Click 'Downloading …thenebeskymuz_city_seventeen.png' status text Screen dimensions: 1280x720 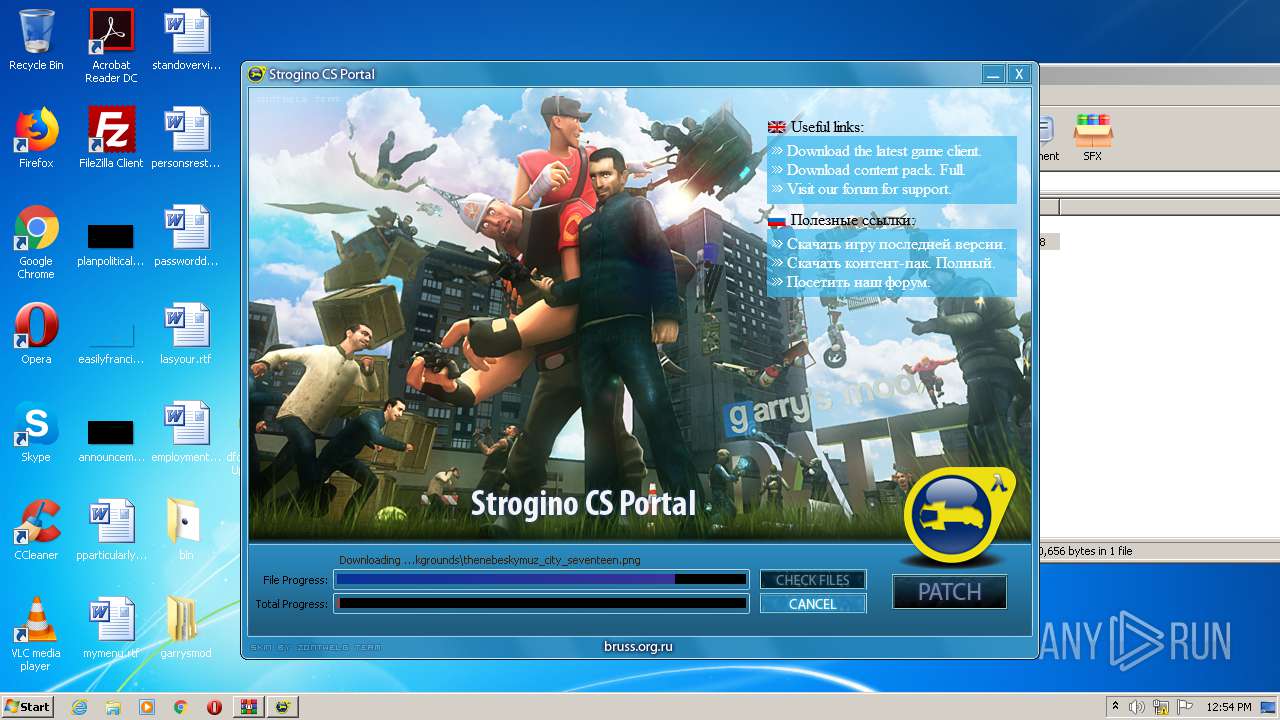point(489,560)
